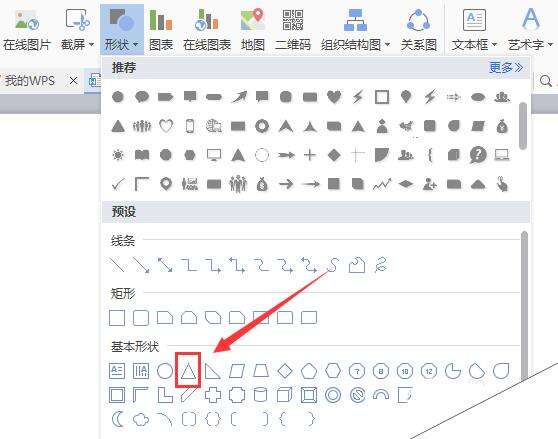Select the heart shape in recommended
Image resolution: width=558 pixels, height=439 pixels.
(334, 97)
